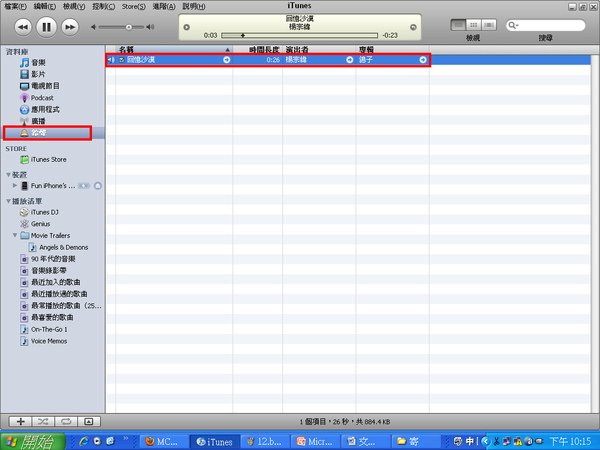
Task: Collapse the 播放清單 playlists section
Action: pos(8,201)
